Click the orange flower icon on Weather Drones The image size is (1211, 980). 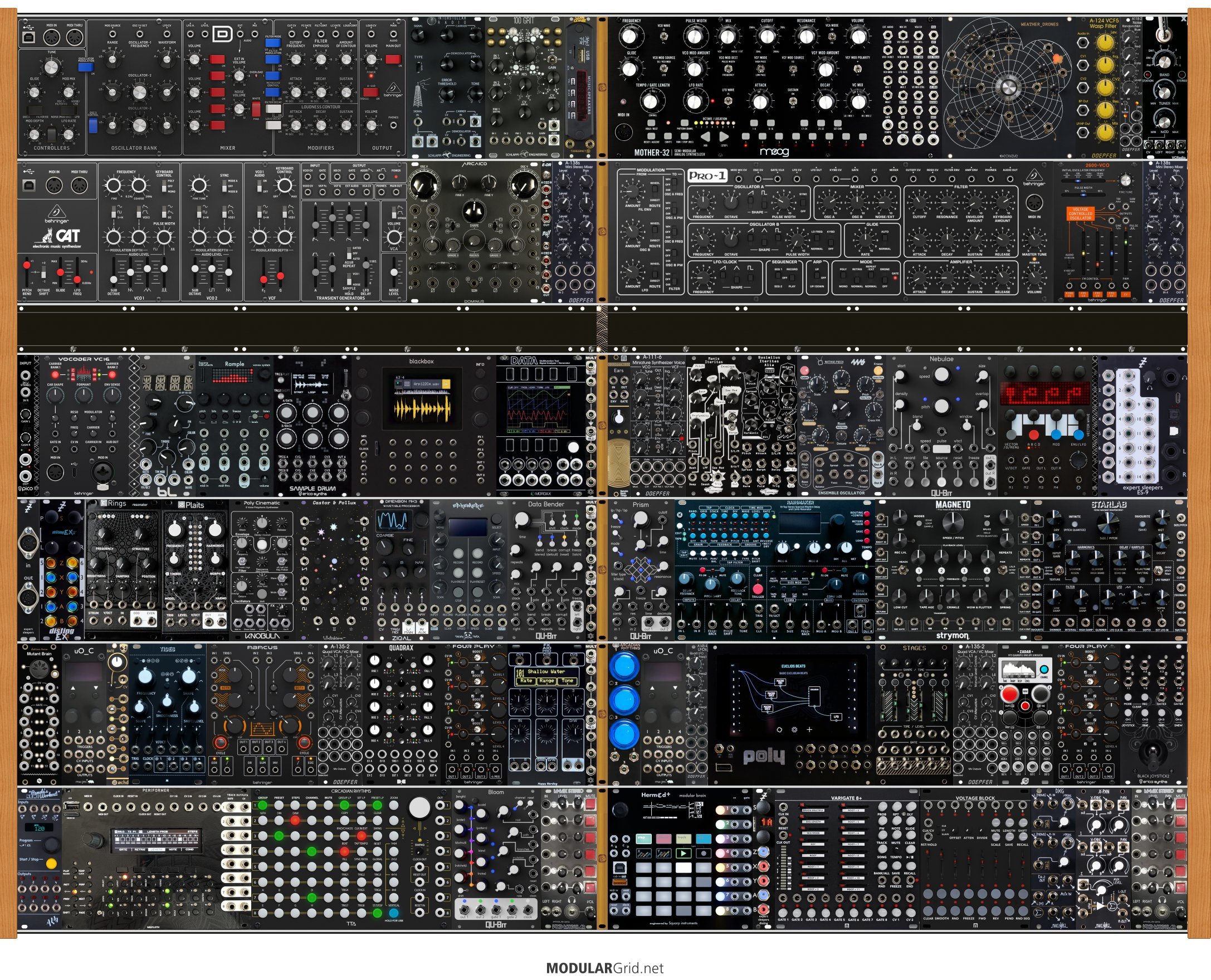click(x=1057, y=58)
